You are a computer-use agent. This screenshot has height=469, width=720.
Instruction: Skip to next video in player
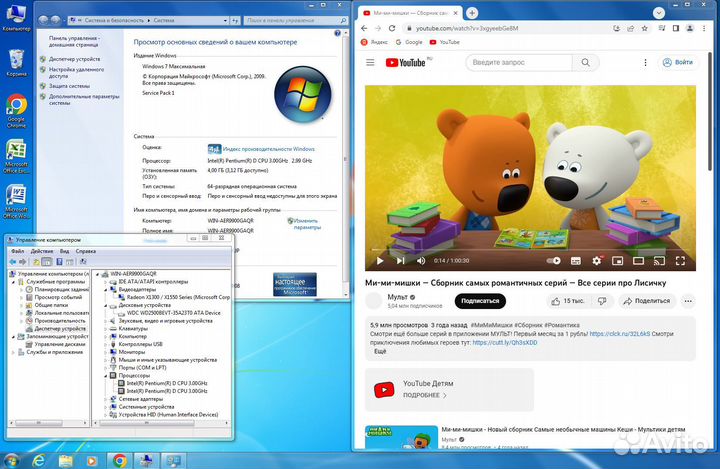click(x=400, y=261)
